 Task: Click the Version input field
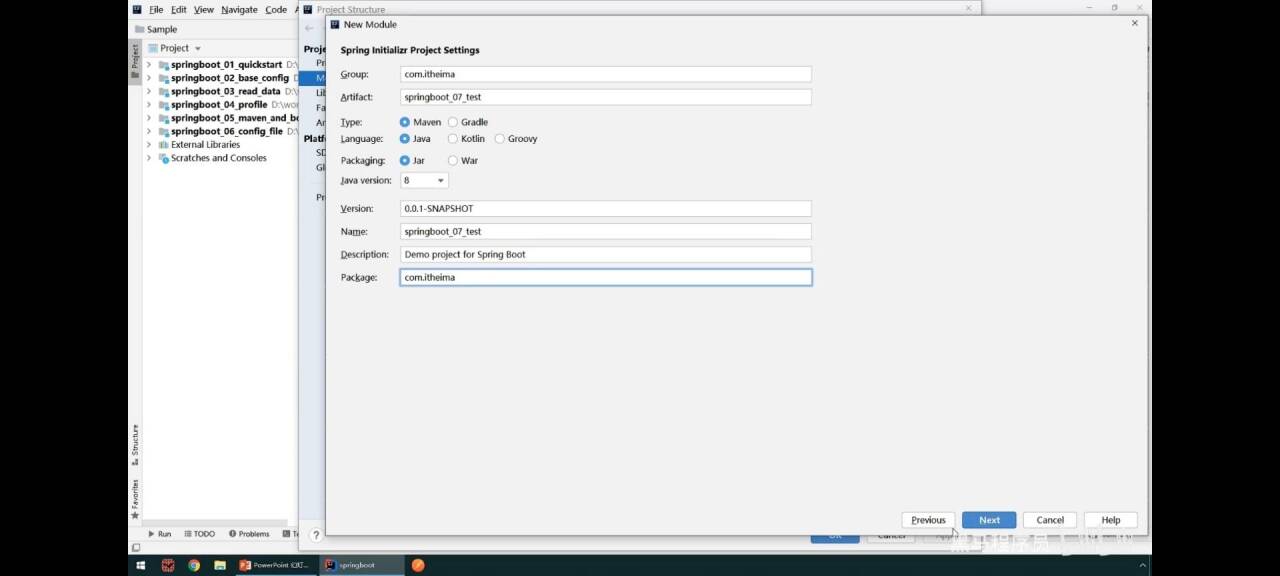click(x=605, y=209)
